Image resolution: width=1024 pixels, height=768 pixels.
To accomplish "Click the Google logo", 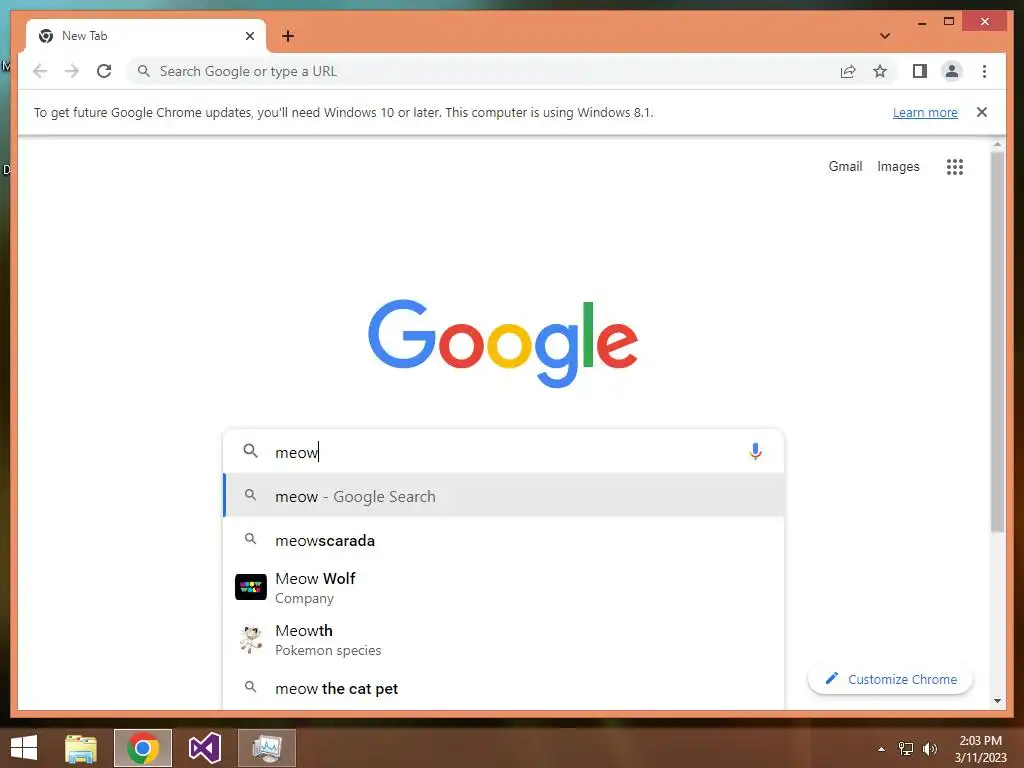I will tap(503, 343).
